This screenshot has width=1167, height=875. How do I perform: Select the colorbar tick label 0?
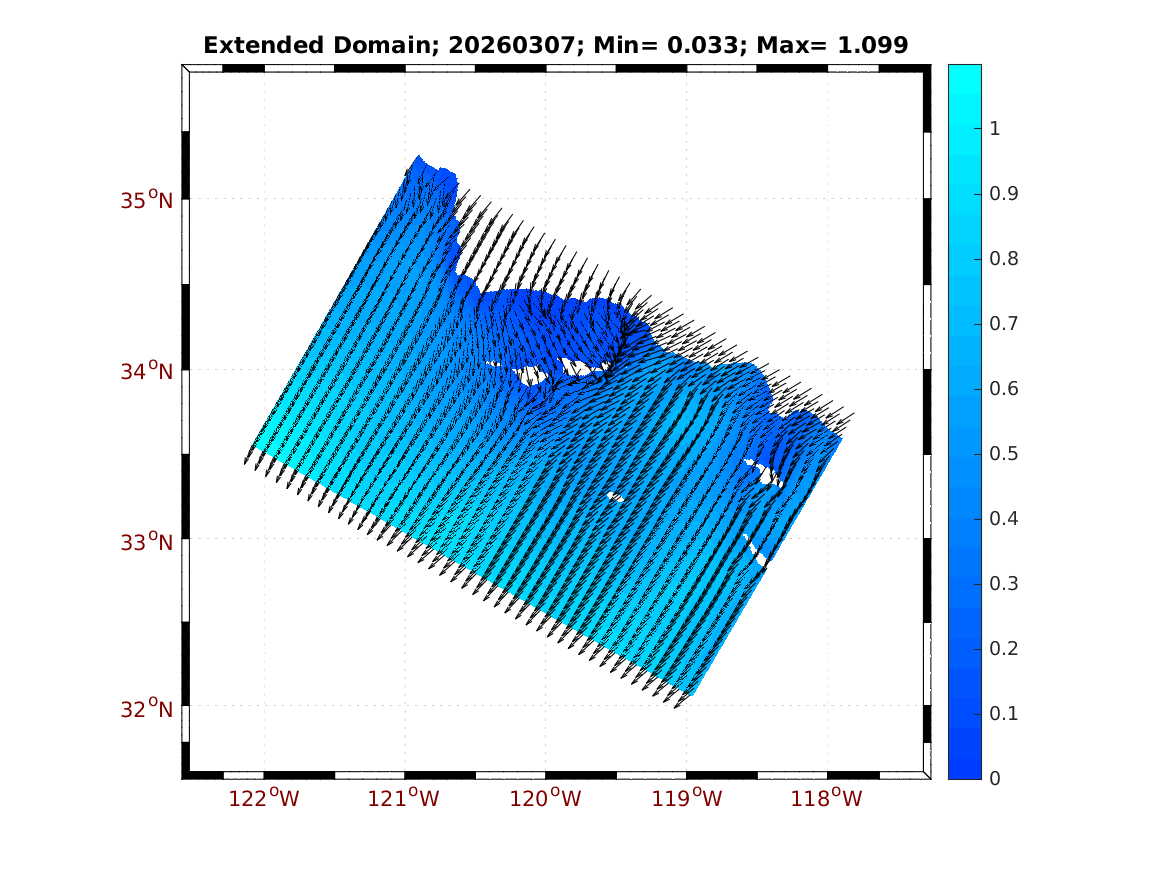tap(994, 778)
